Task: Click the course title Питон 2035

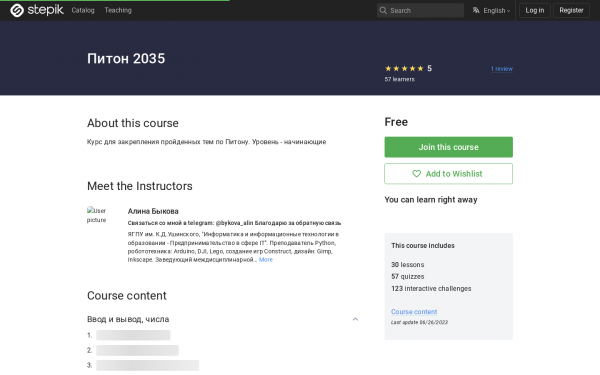Action: coord(126,59)
